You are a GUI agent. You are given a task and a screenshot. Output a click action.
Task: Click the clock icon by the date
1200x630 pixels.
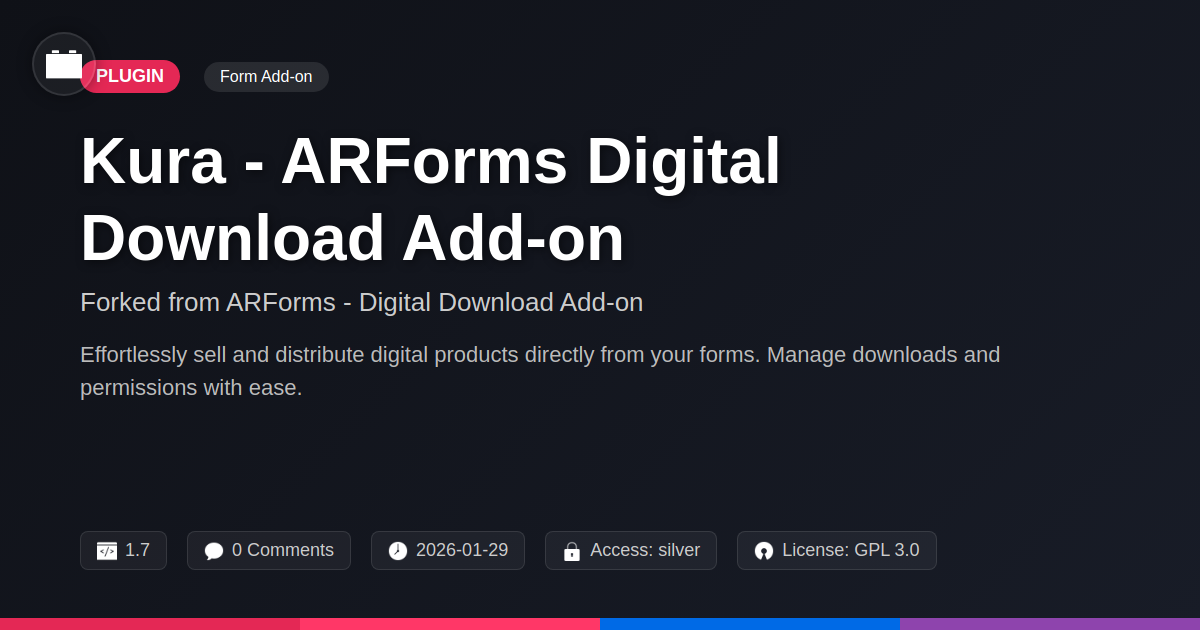point(398,551)
